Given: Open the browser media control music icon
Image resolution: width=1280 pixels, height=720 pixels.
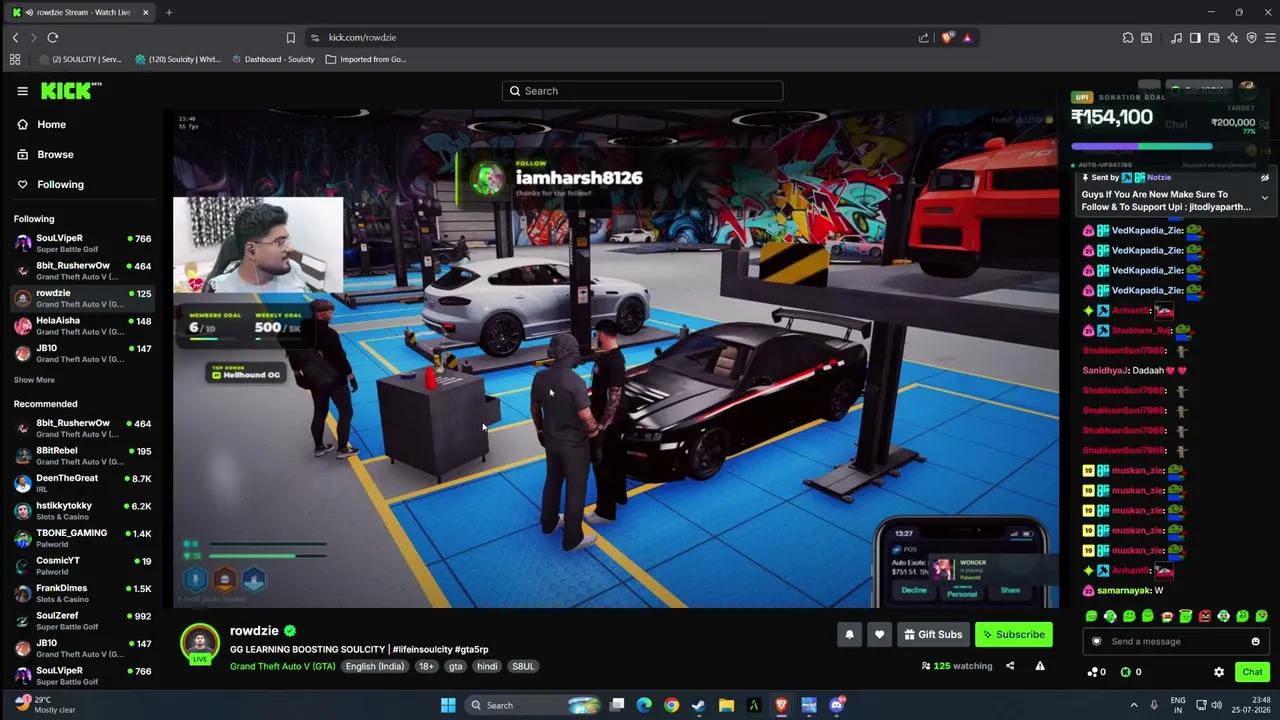Looking at the screenshot, I should pyautogui.click(x=1177, y=38).
